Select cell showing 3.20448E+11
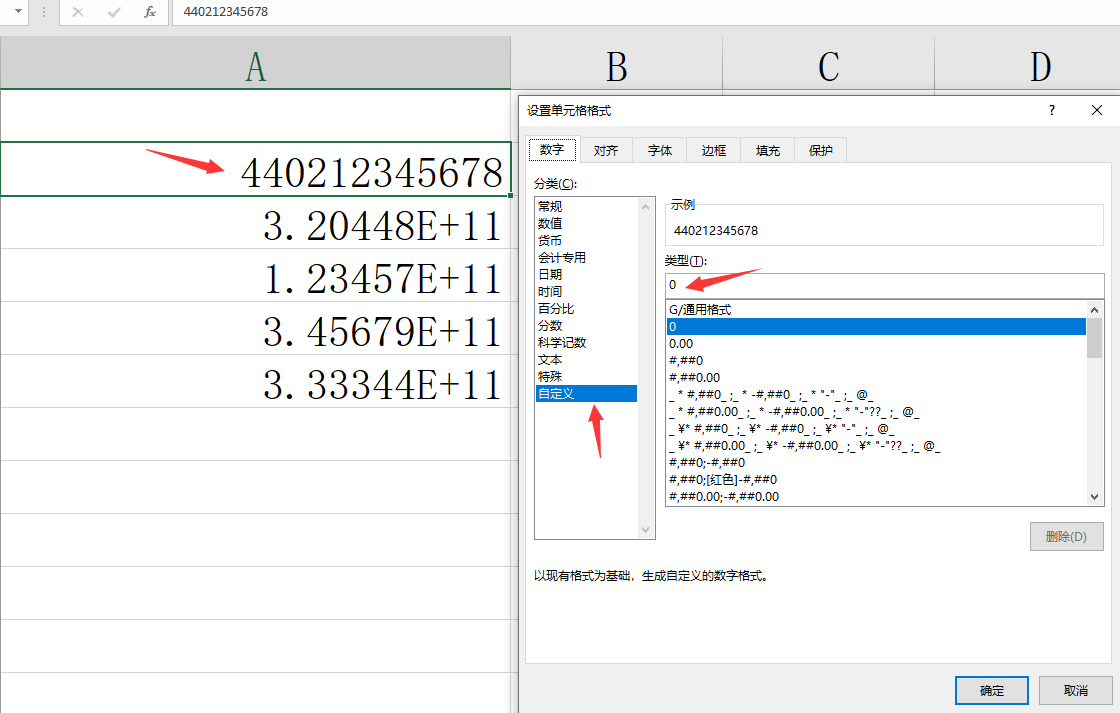Viewport: 1120px width, 713px height. pos(256,223)
